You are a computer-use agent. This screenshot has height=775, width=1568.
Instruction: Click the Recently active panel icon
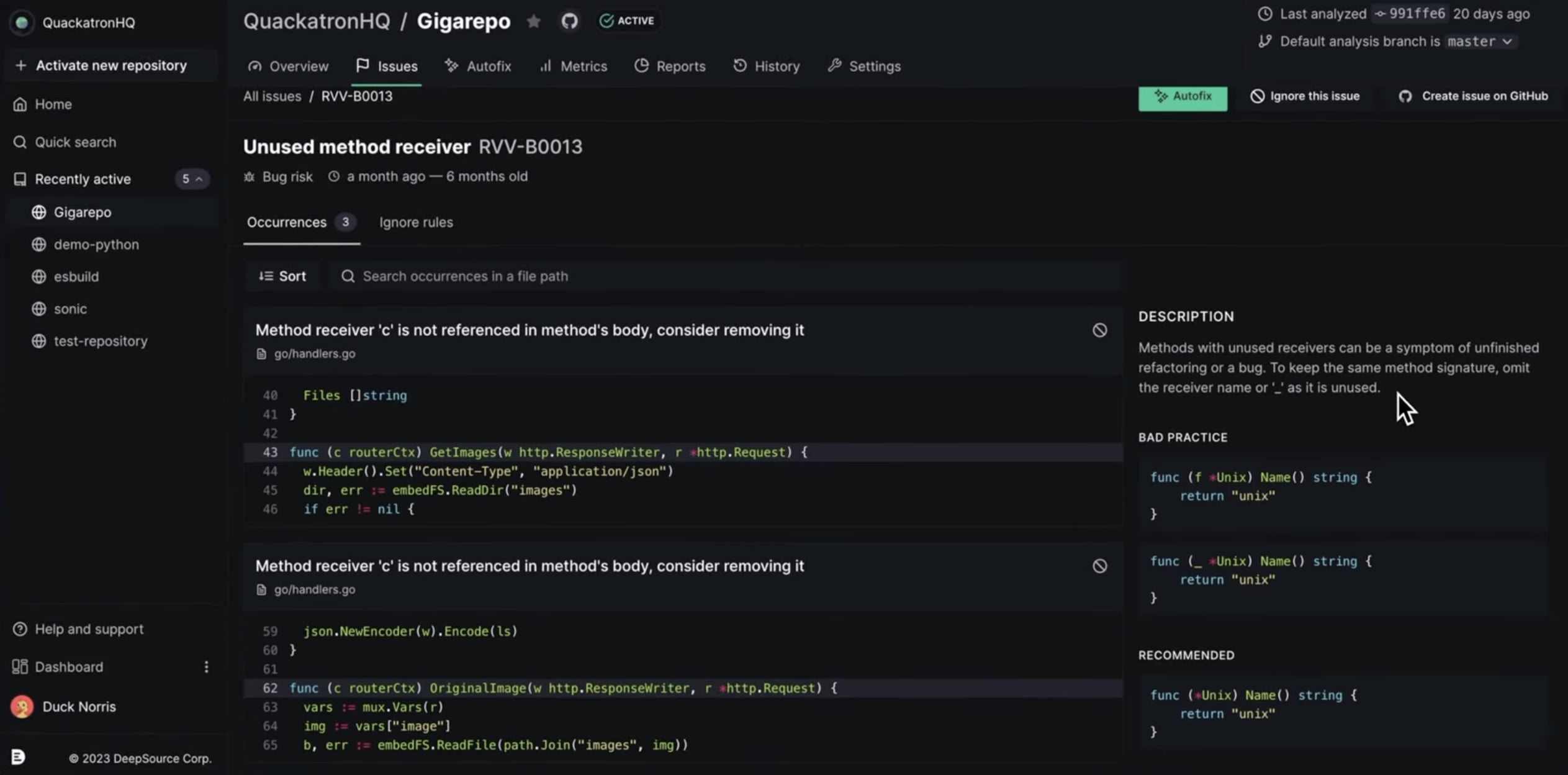click(x=20, y=179)
